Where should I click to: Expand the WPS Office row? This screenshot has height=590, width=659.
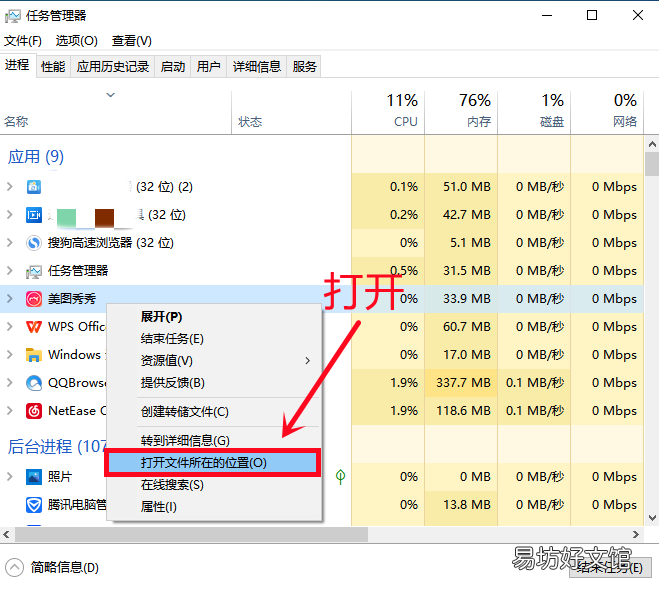(x=10, y=327)
